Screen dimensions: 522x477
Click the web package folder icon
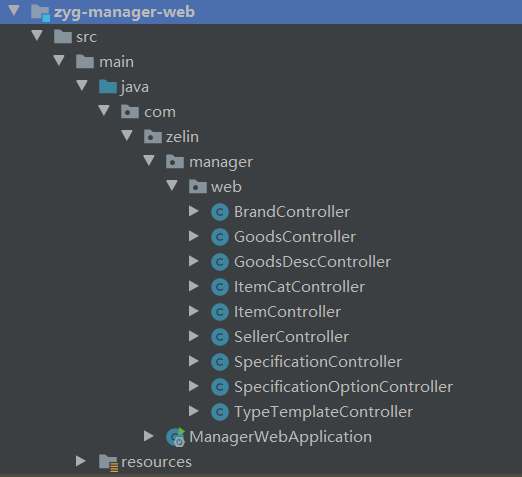point(198,187)
